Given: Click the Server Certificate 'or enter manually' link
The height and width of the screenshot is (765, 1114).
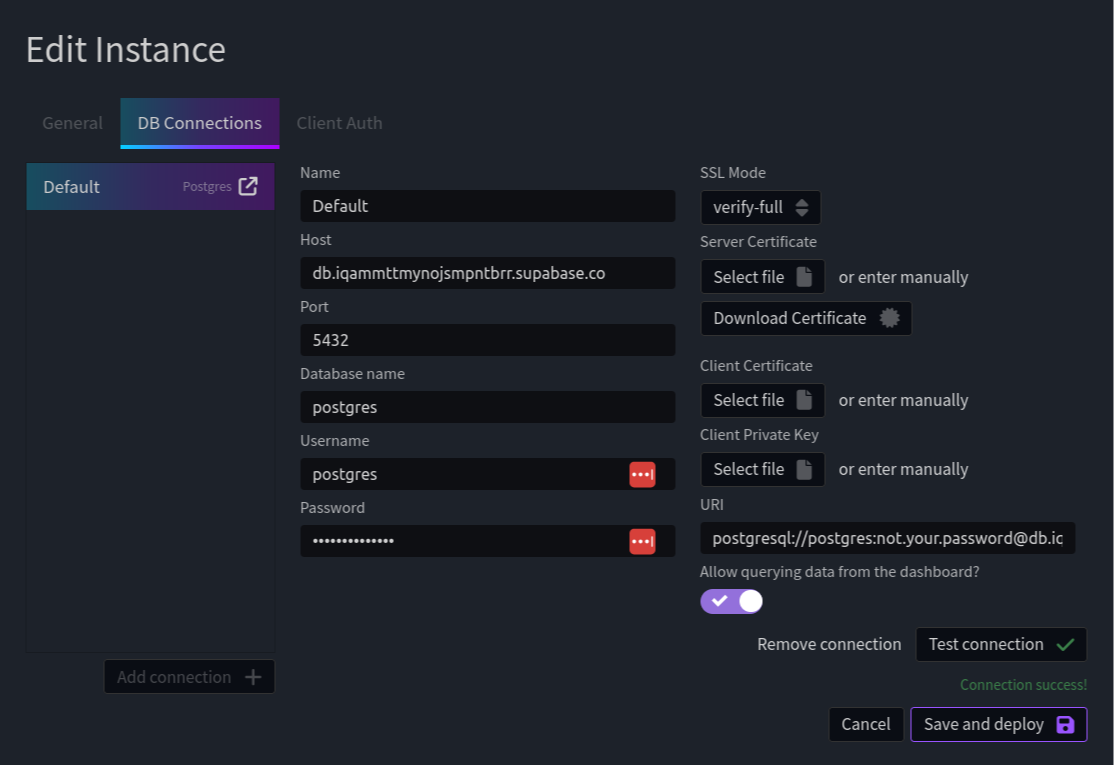Looking at the screenshot, I should coord(903,277).
